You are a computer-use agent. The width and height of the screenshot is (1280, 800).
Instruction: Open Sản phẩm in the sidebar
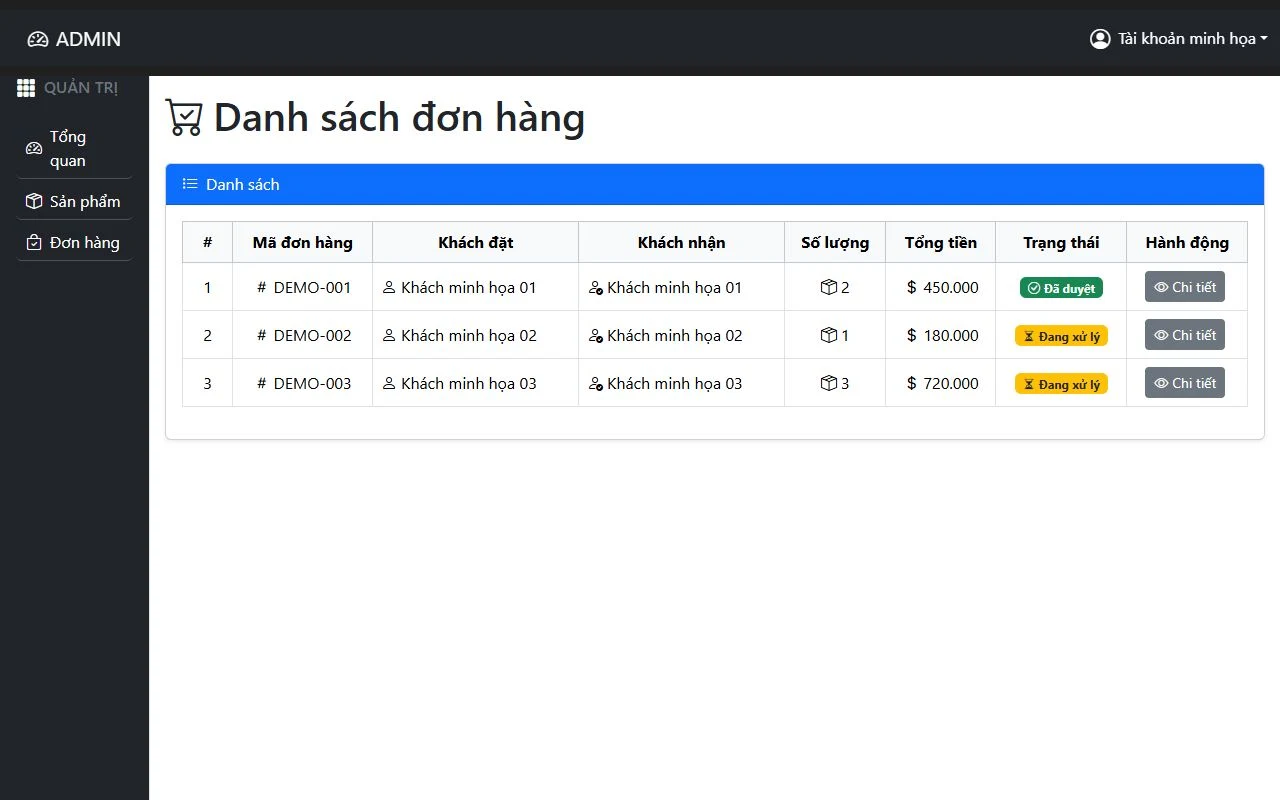click(74, 201)
